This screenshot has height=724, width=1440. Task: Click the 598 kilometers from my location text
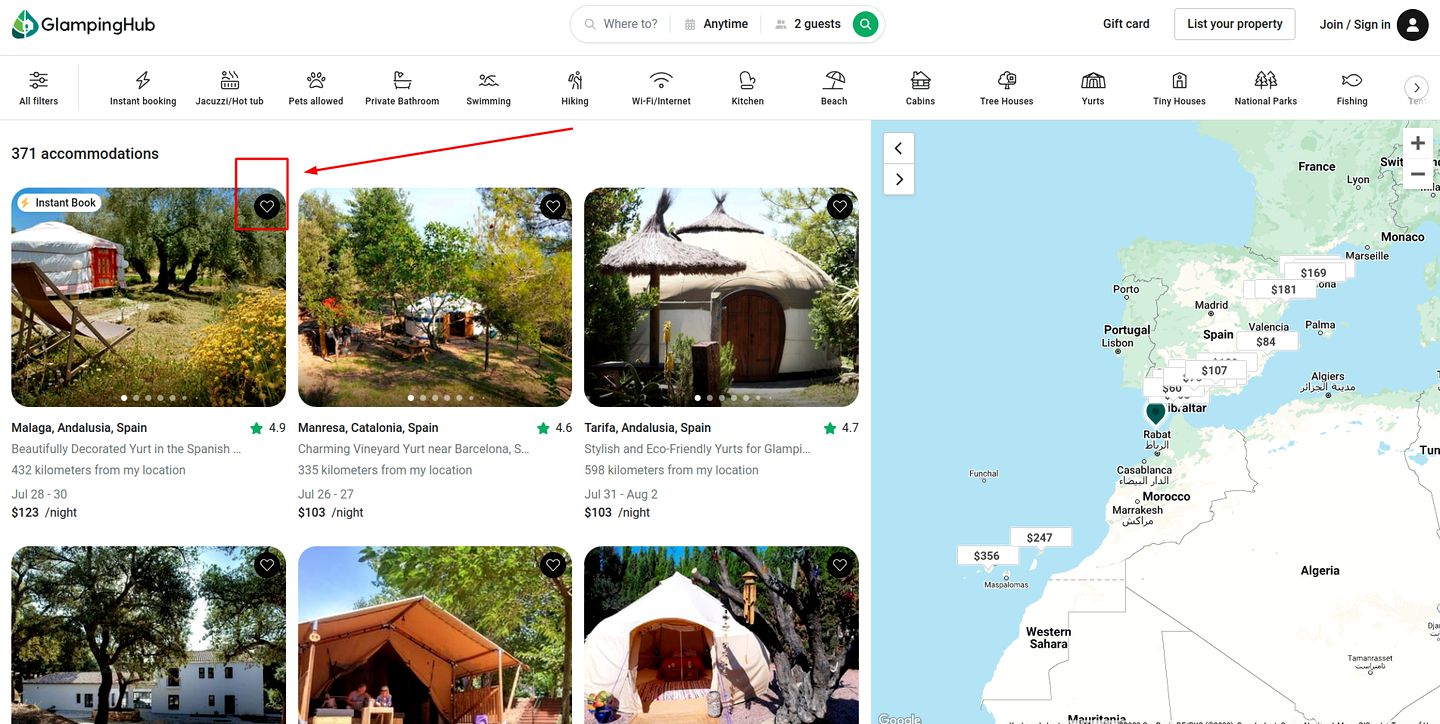(x=671, y=470)
